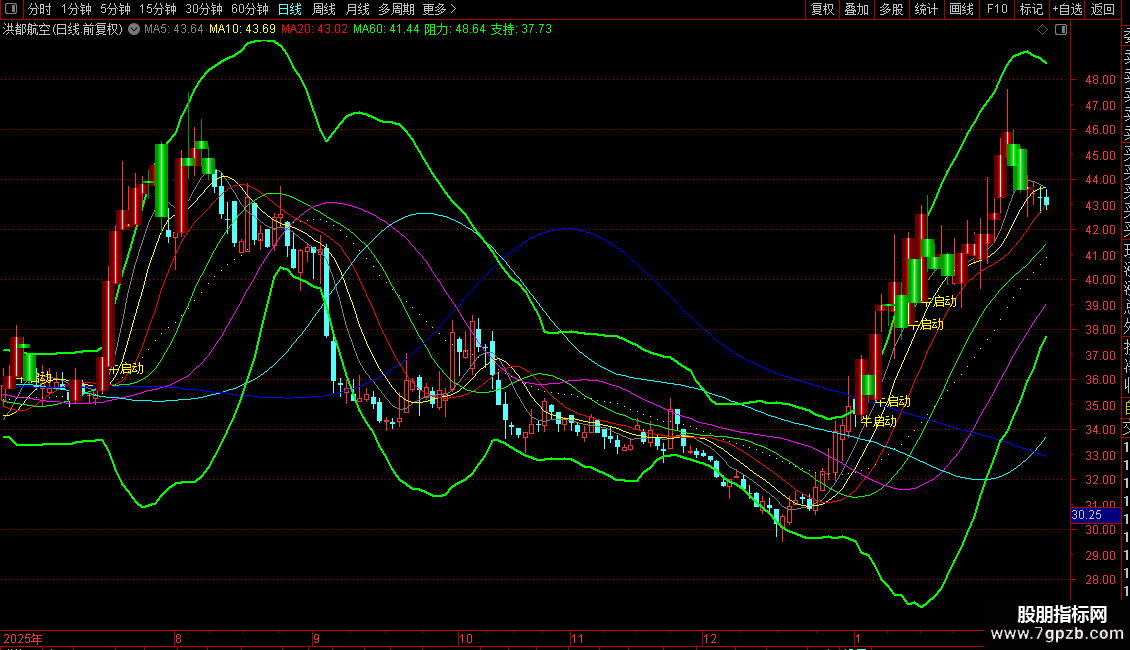This screenshot has height=650, width=1130.
Task: Toggle the 叠加 overlay option
Action: [x=856, y=9]
